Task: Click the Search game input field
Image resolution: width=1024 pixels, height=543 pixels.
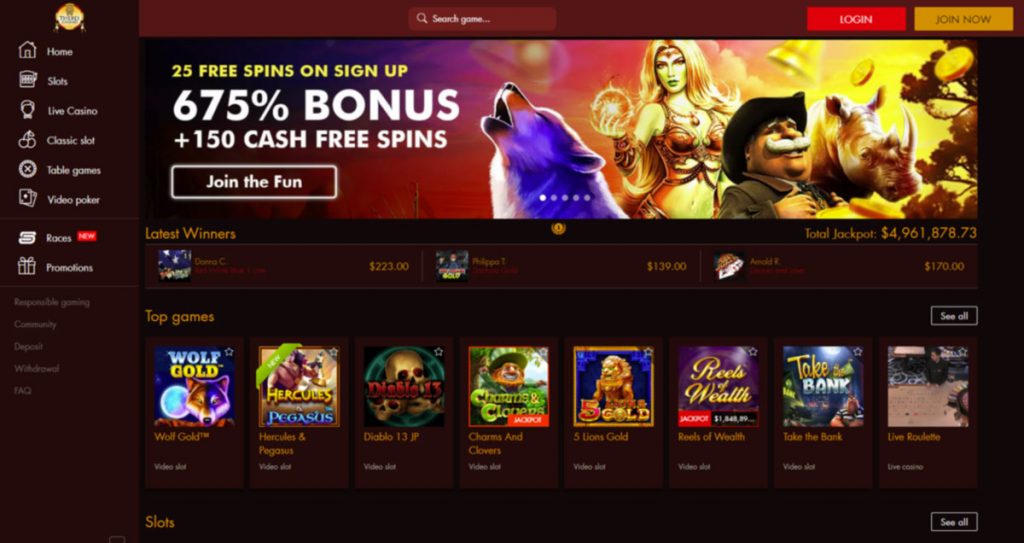Action: coord(483,19)
